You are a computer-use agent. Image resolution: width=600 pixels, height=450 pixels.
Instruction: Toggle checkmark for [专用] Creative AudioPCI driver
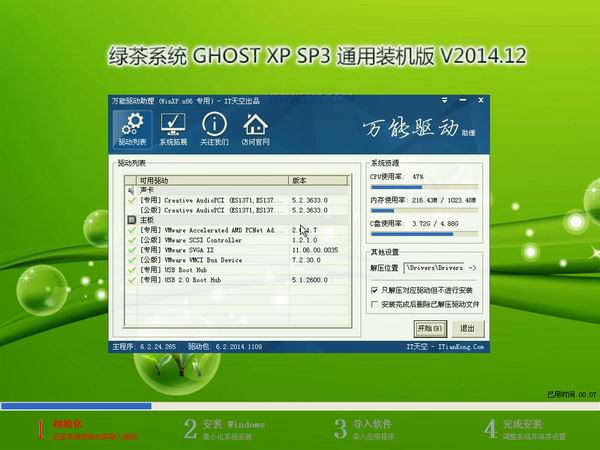pyautogui.click(x=131, y=200)
